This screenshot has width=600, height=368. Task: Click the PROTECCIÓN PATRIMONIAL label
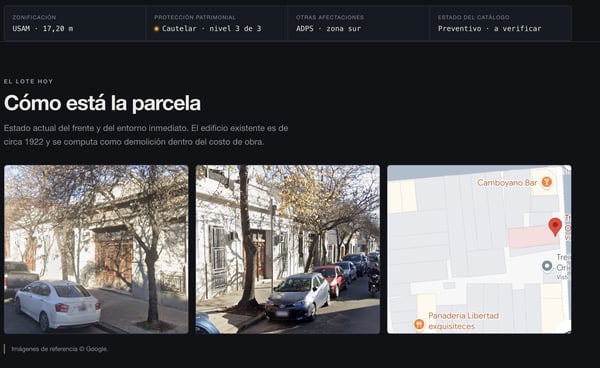click(195, 17)
